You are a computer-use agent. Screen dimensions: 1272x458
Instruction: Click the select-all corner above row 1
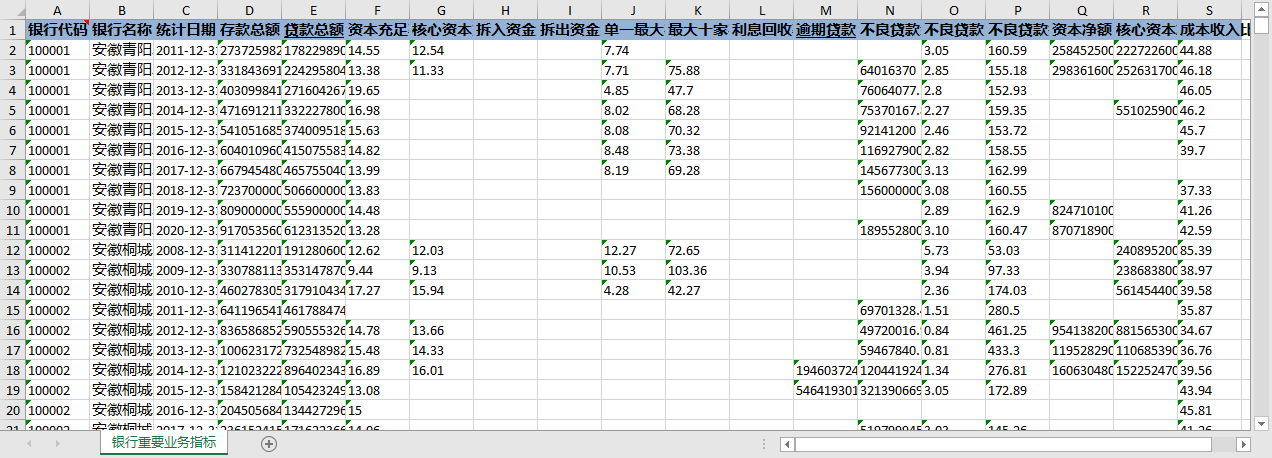(x=12, y=9)
